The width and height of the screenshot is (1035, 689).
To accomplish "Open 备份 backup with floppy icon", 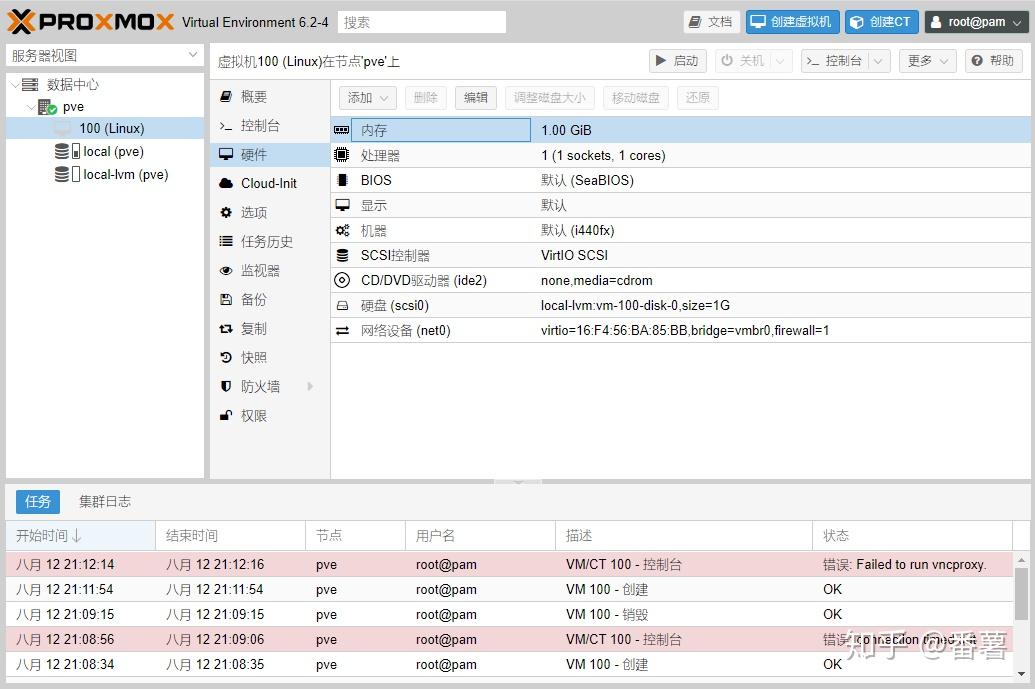I will pos(270,300).
